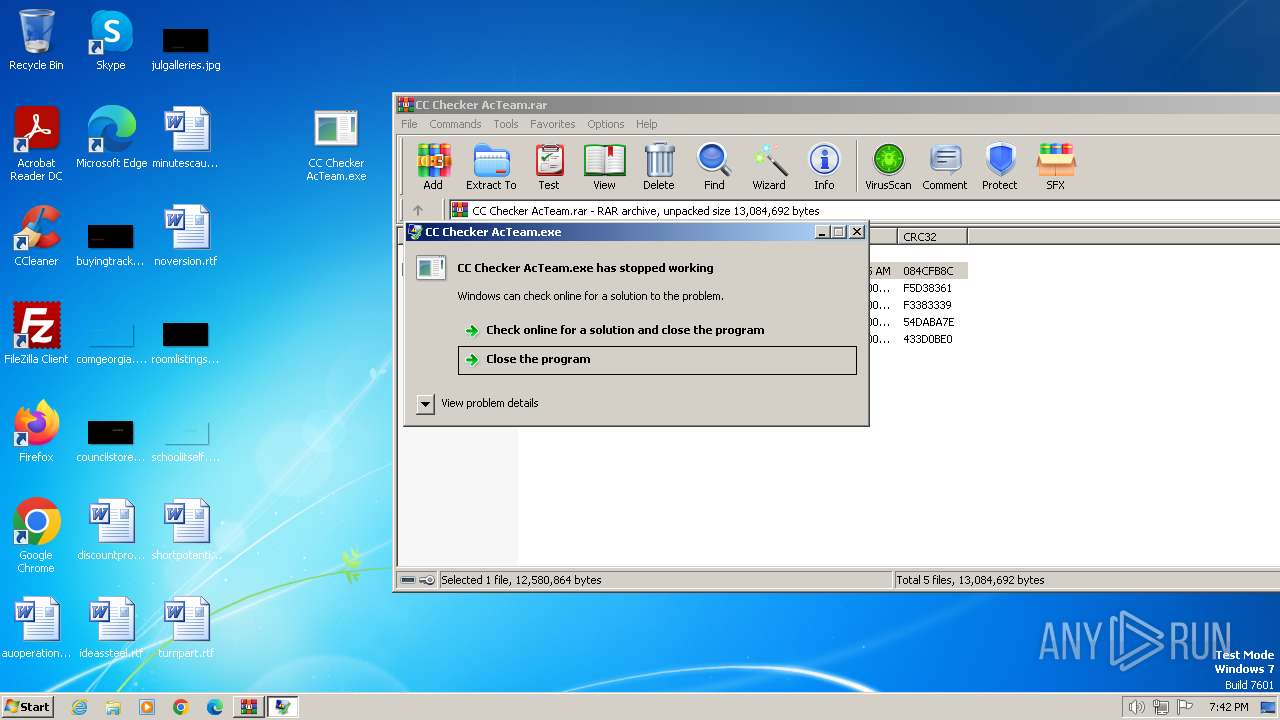Go up one folder level in WinRAR
The image size is (1280, 720).
pos(418,211)
